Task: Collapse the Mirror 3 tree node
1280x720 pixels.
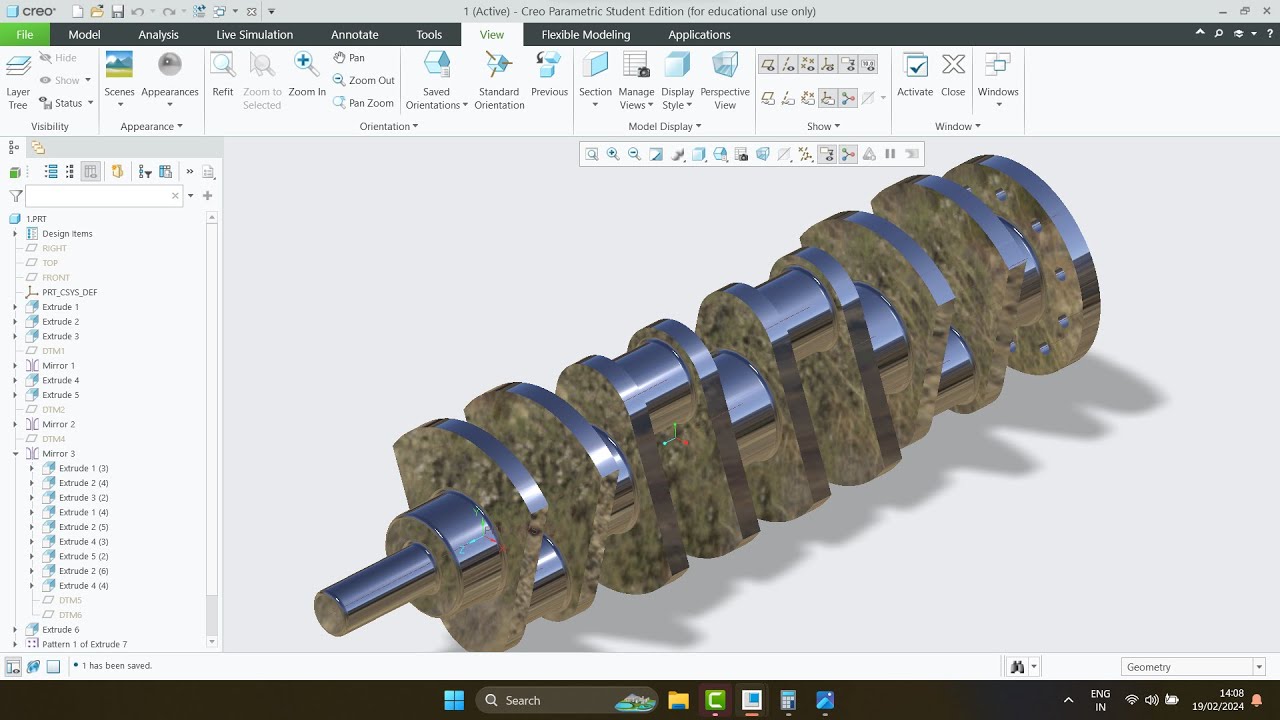Action: tap(15, 454)
